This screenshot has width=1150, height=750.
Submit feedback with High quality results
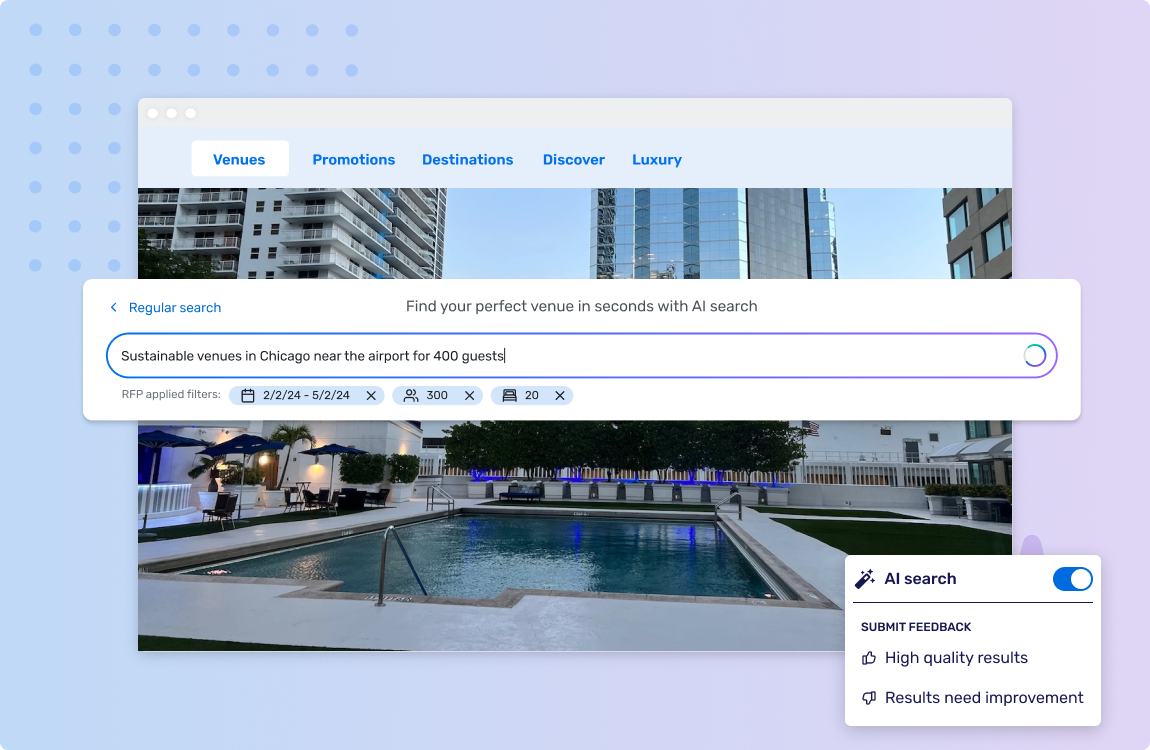[956, 657]
